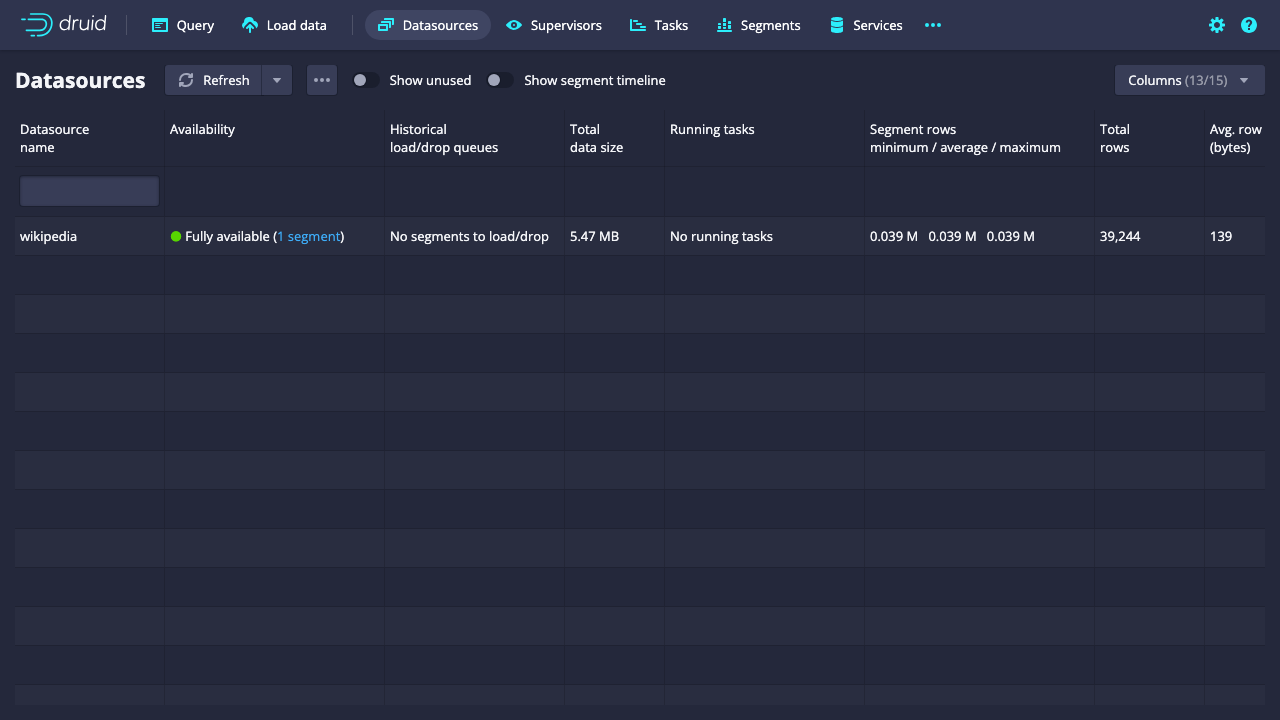
Task: Open the Columns (13/15) dropdown
Action: [1190, 80]
